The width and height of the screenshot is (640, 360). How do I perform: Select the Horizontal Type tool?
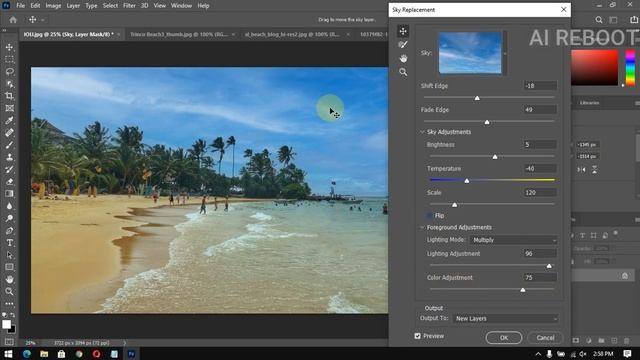[x=9, y=243]
